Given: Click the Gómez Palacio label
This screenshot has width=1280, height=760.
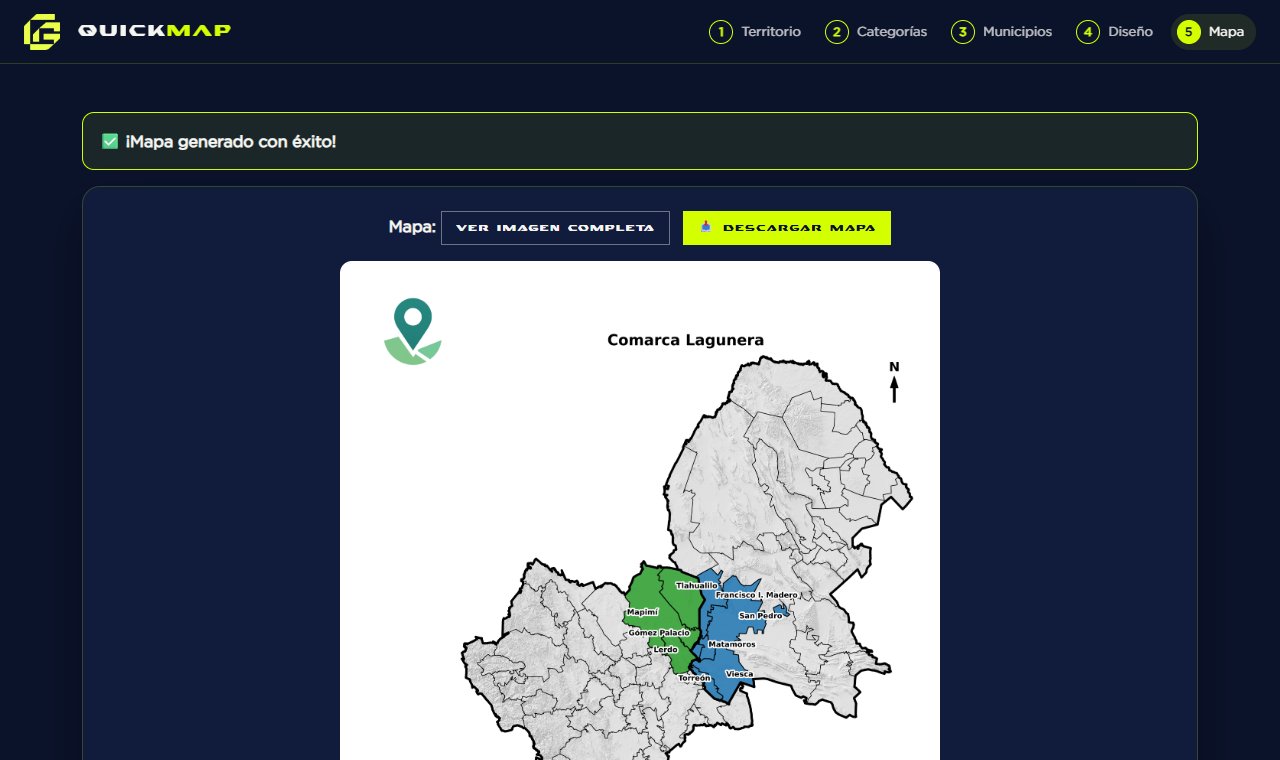Looking at the screenshot, I should coord(659,633).
